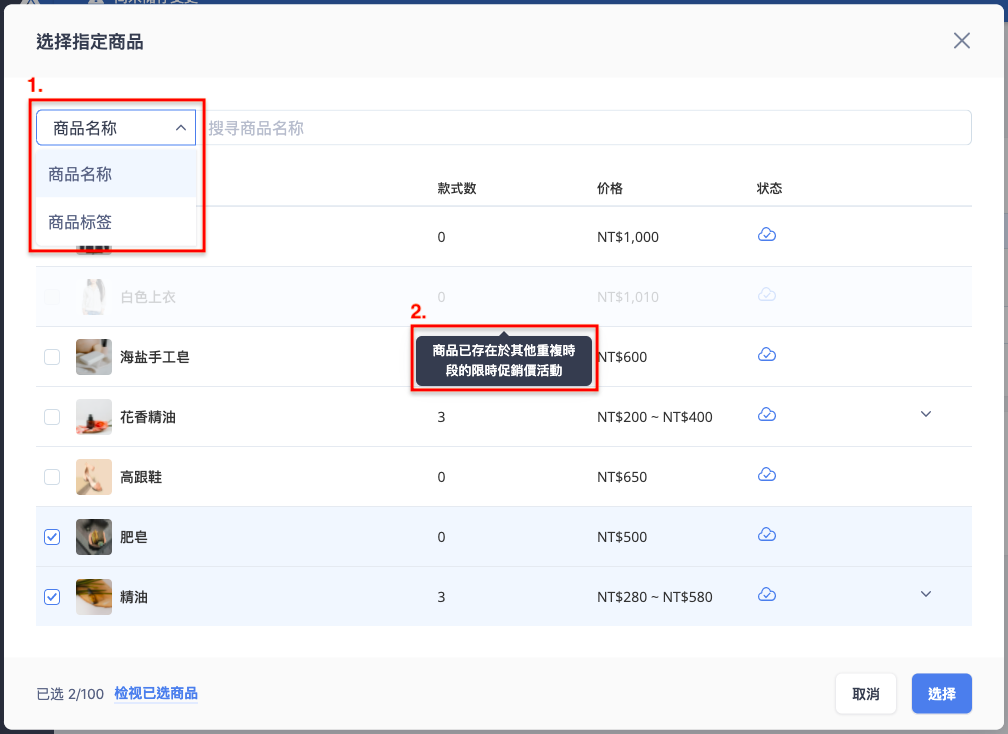1008x734 pixels.
Task: Select the 高跟鞋 product checkbox
Action: point(52,477)
